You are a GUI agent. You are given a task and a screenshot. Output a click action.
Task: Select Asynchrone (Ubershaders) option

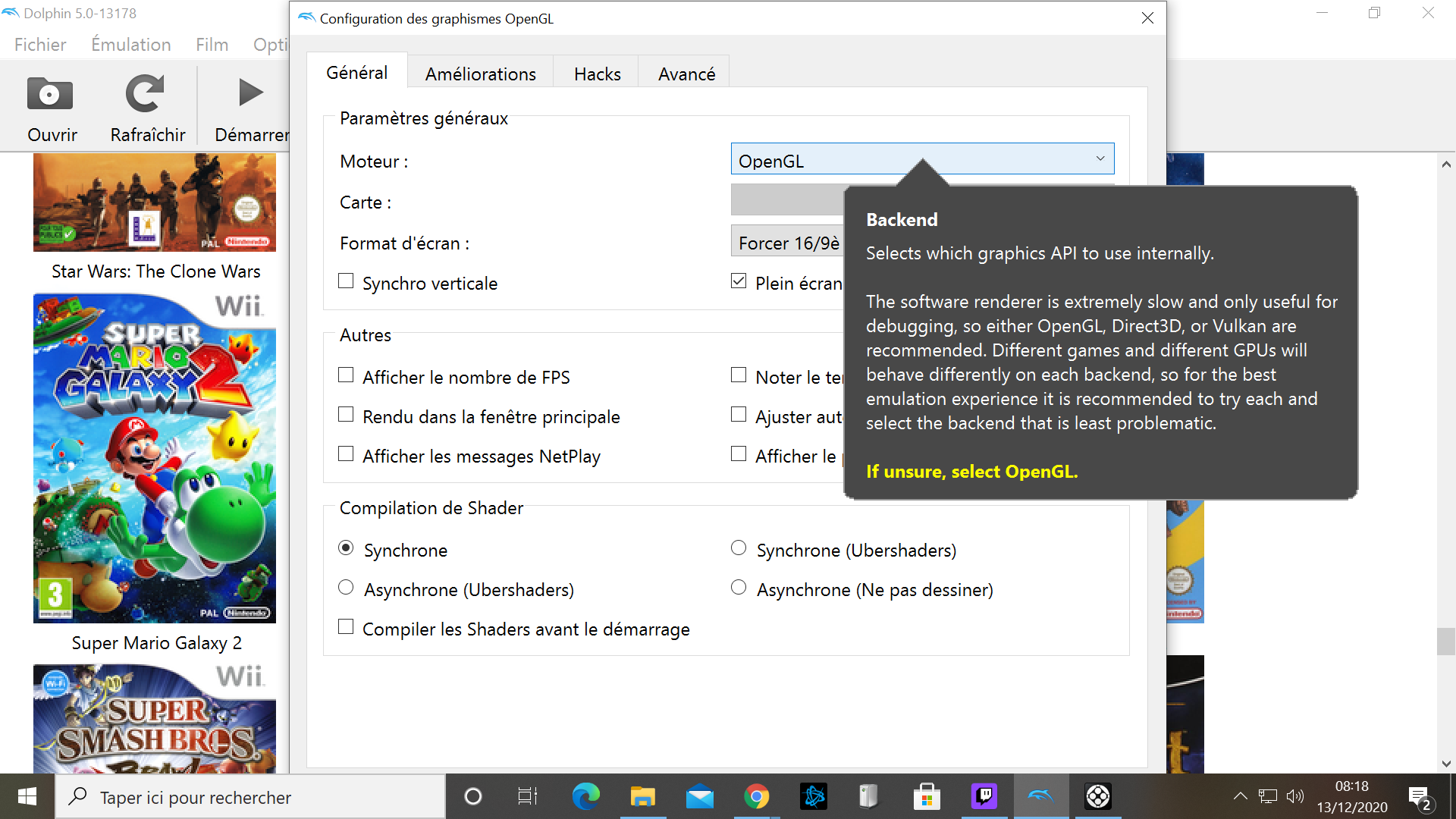346,588
